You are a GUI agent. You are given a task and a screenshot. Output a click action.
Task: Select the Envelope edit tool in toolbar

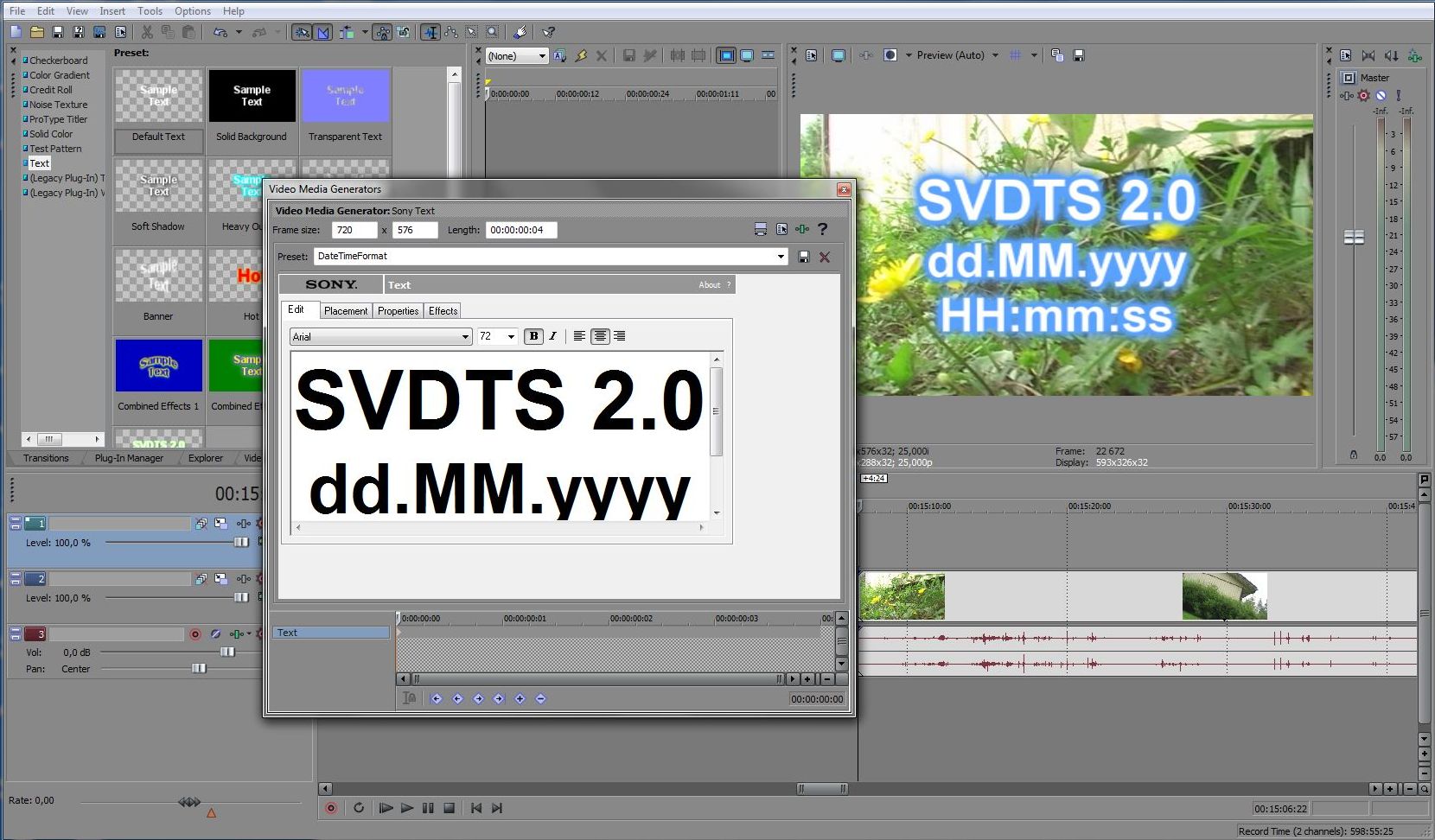pyautogui.click(x=451, y=32)
